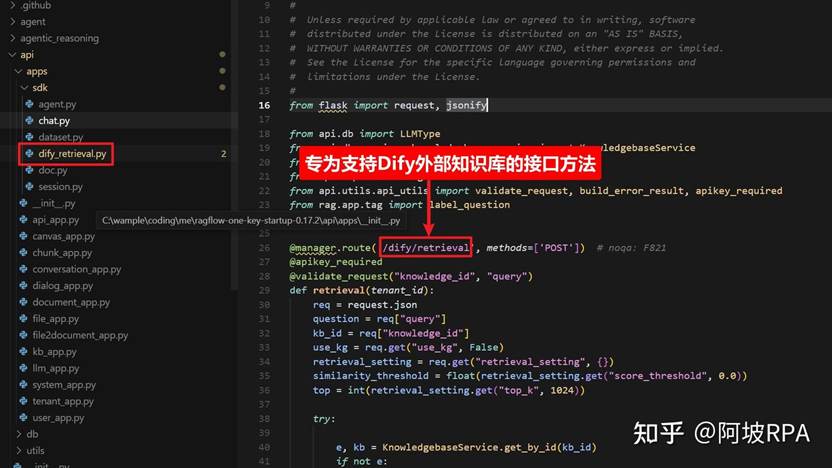Expand the agentic_reasoning folder
The image size is (832, 468).
click(12, 38)
